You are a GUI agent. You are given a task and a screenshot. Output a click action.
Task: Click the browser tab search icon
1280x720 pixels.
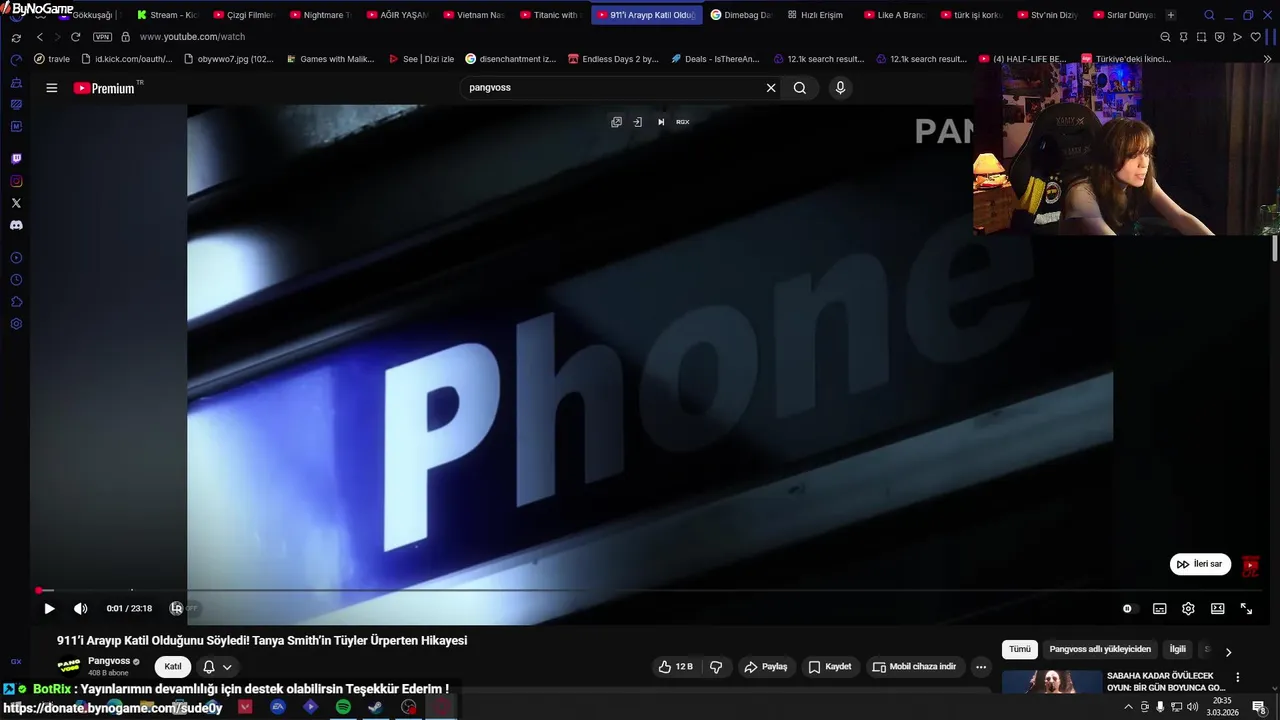[1209, 15]
